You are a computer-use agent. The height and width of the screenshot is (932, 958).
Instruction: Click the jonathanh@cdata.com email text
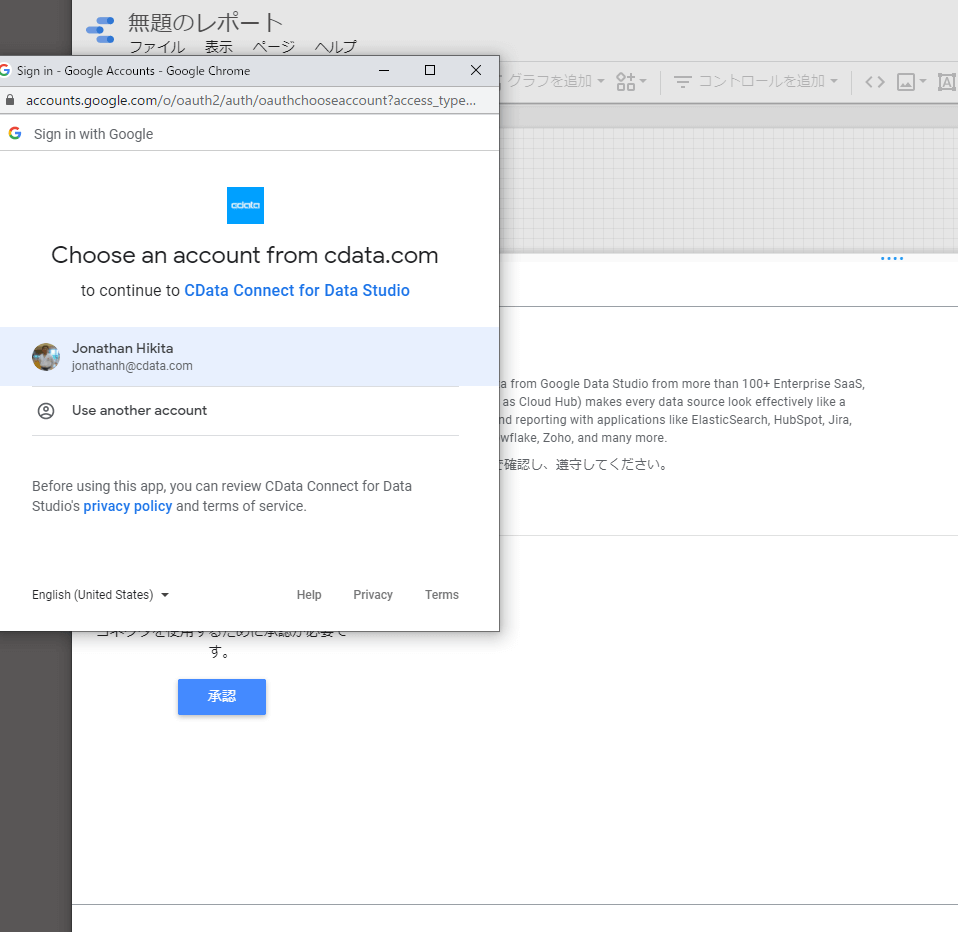point(132,365)
